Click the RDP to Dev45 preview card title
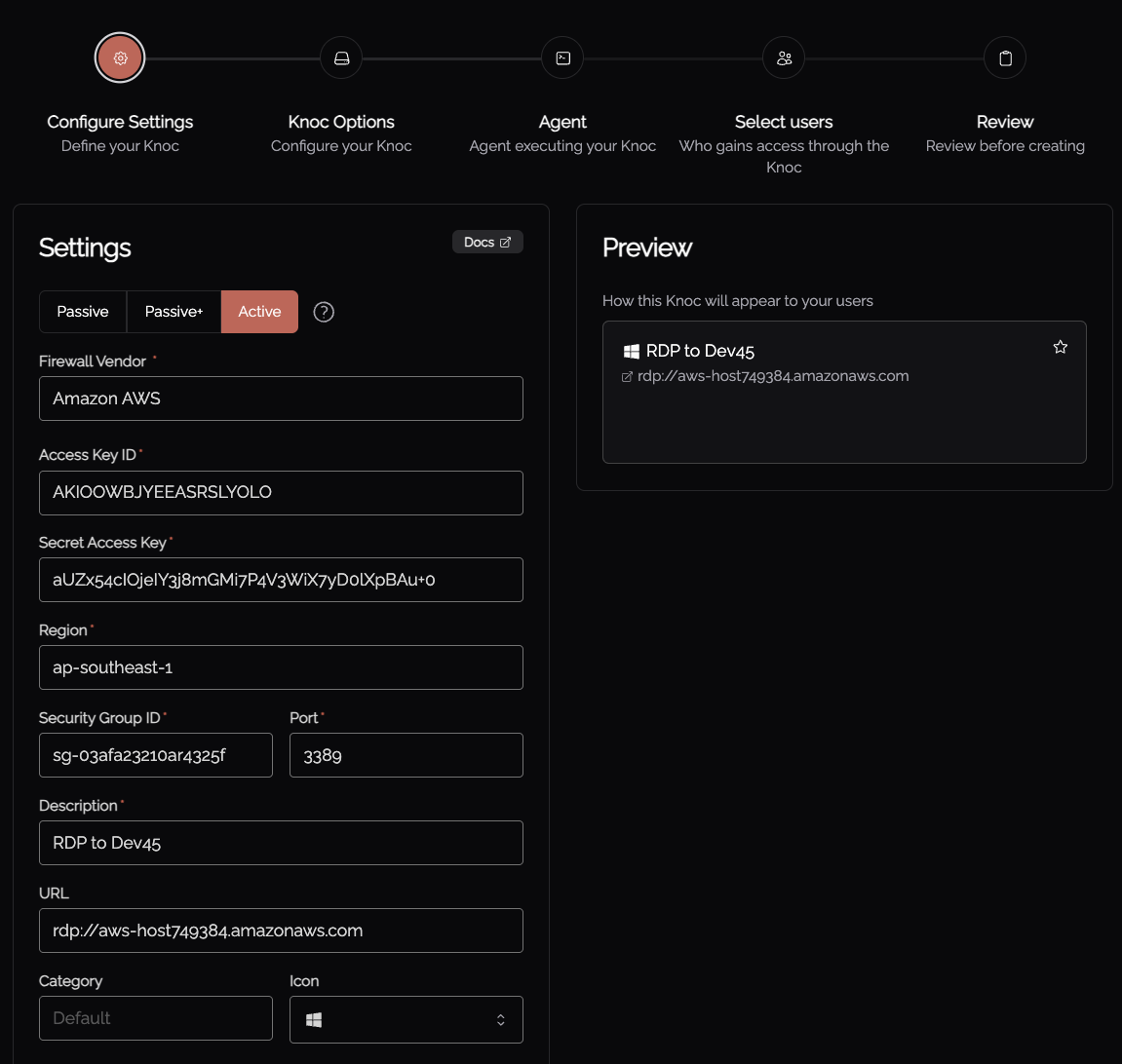Screen dimensions: 1122x1064 coord(701,351)
